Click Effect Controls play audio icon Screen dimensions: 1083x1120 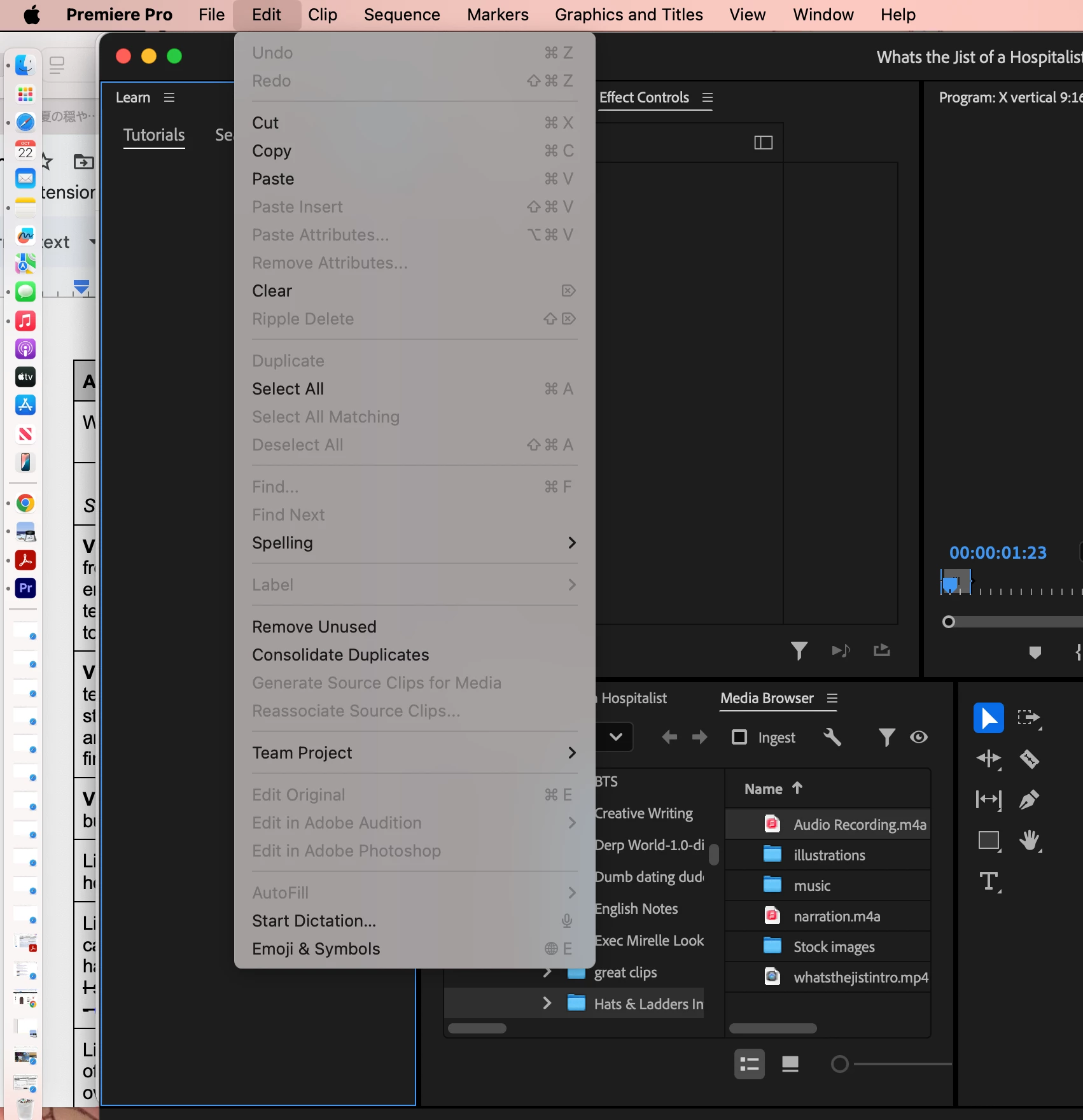841,650
